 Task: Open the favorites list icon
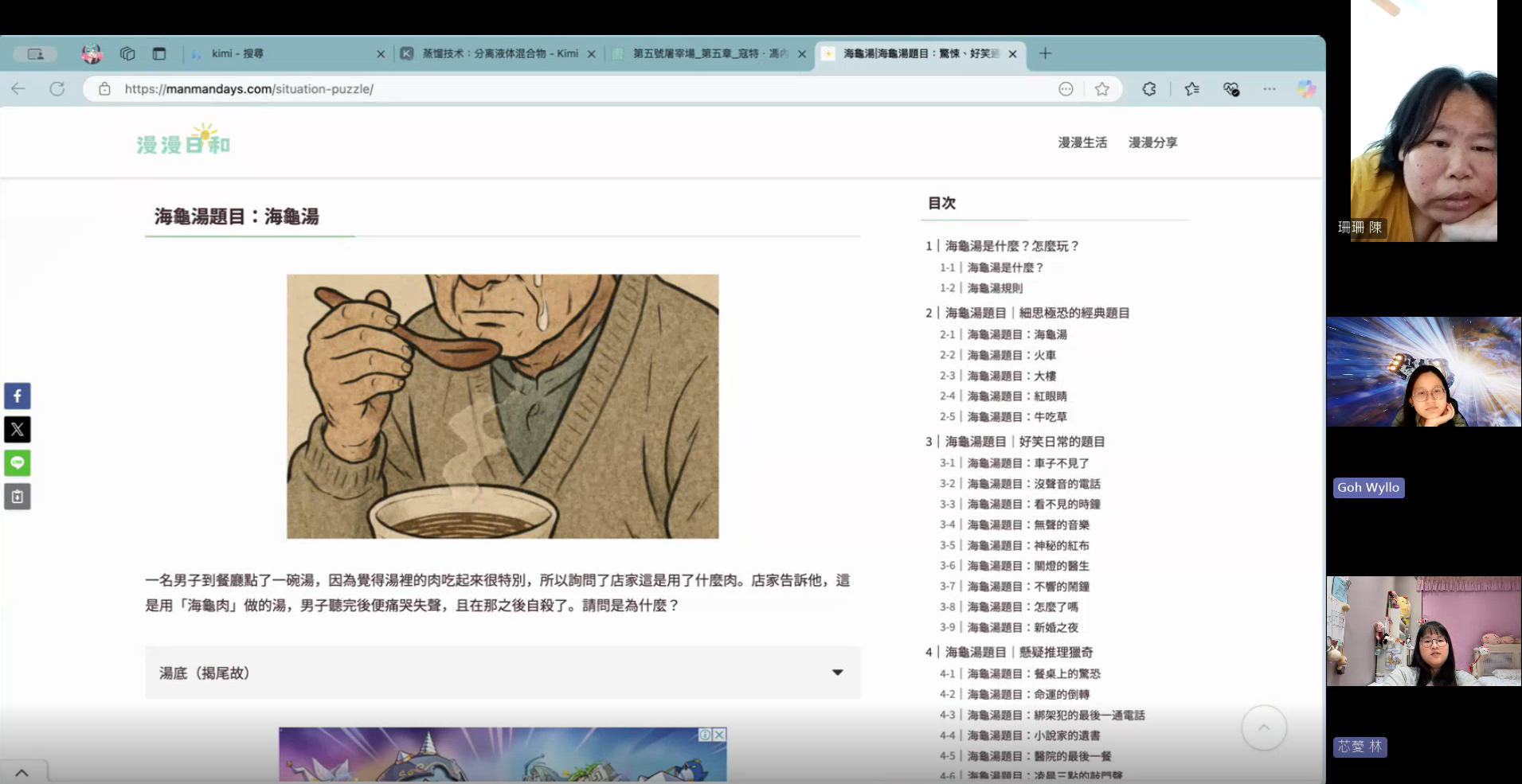(1191, 89)
